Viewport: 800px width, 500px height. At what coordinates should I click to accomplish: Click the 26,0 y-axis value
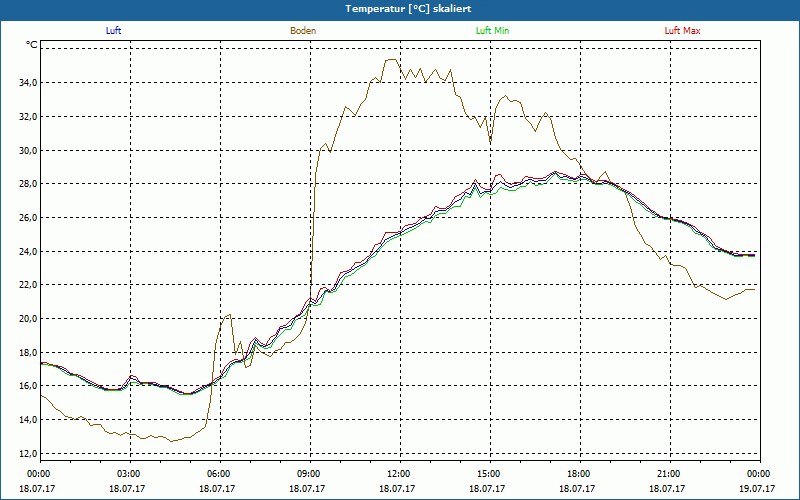tap(29, 217)
